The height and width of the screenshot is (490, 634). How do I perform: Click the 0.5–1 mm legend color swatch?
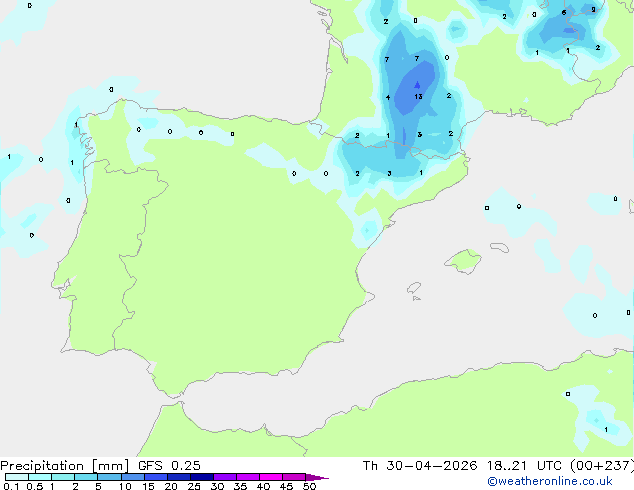click(40, 477)
